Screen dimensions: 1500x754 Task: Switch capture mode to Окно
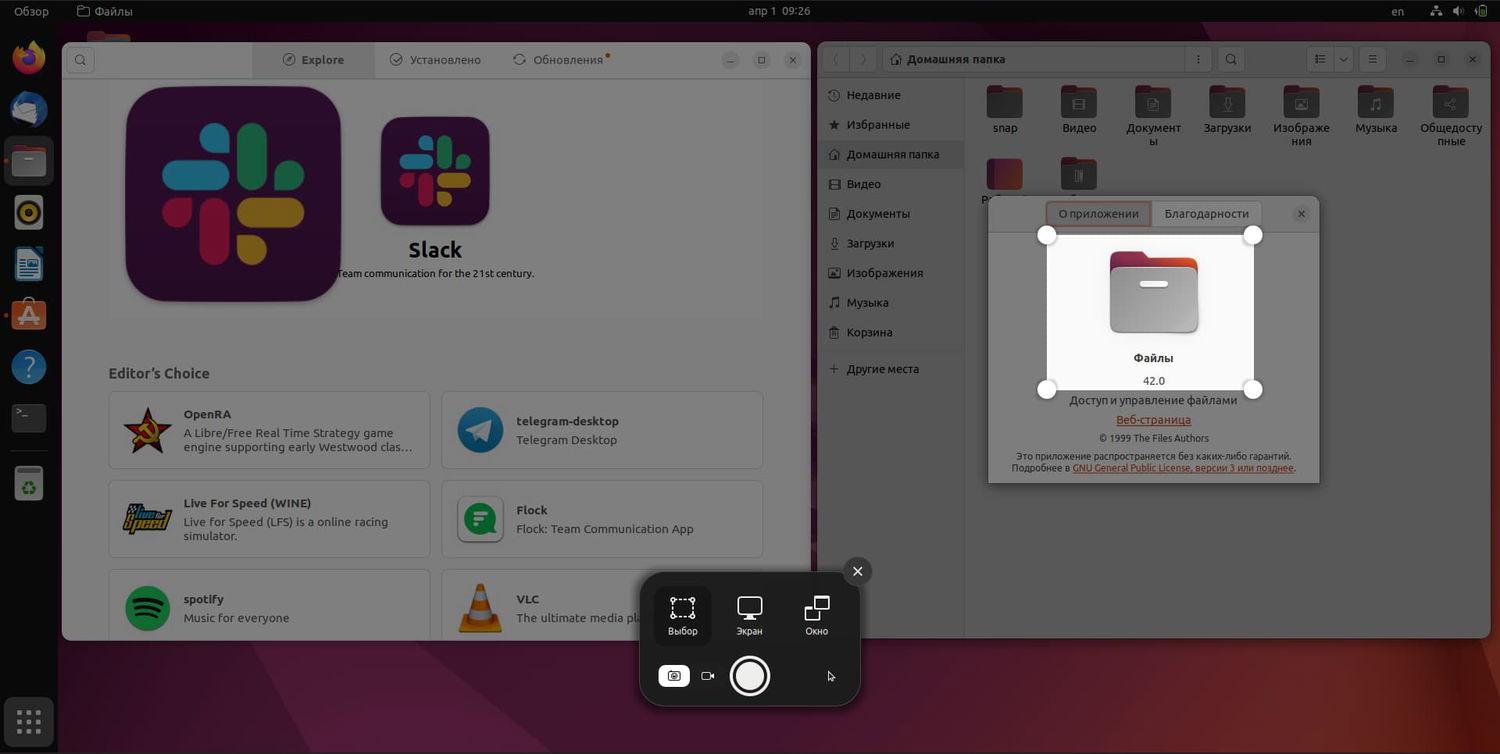click(x=817, y=614)
